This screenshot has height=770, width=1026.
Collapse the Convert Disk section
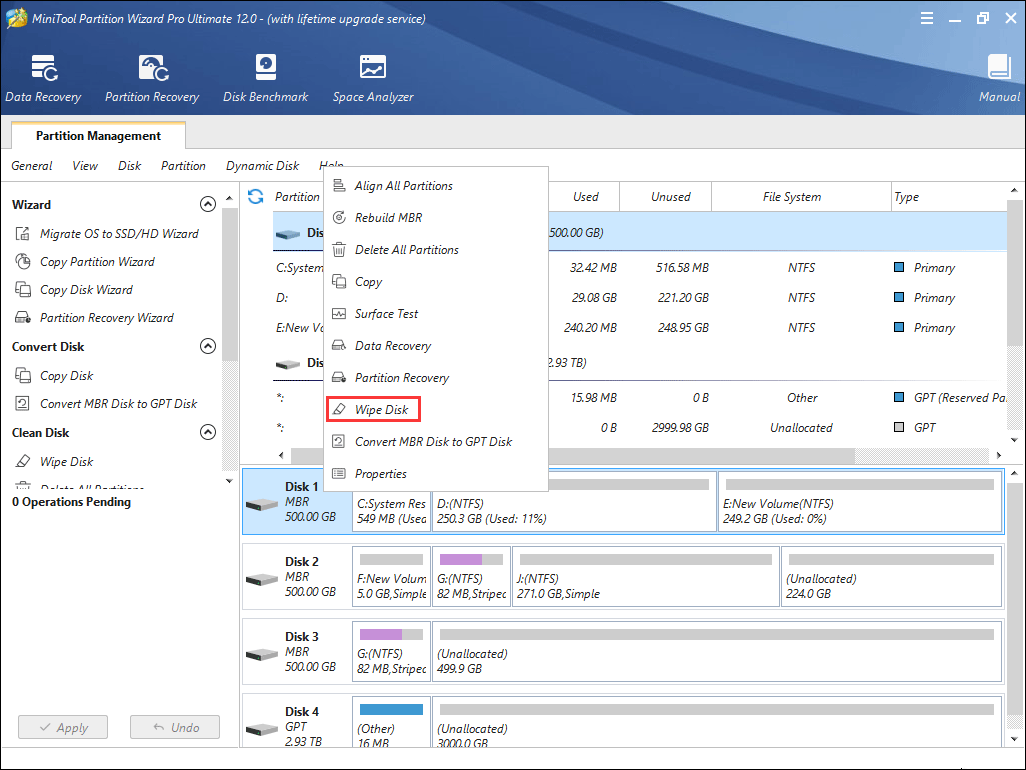[x=208, y=347]
